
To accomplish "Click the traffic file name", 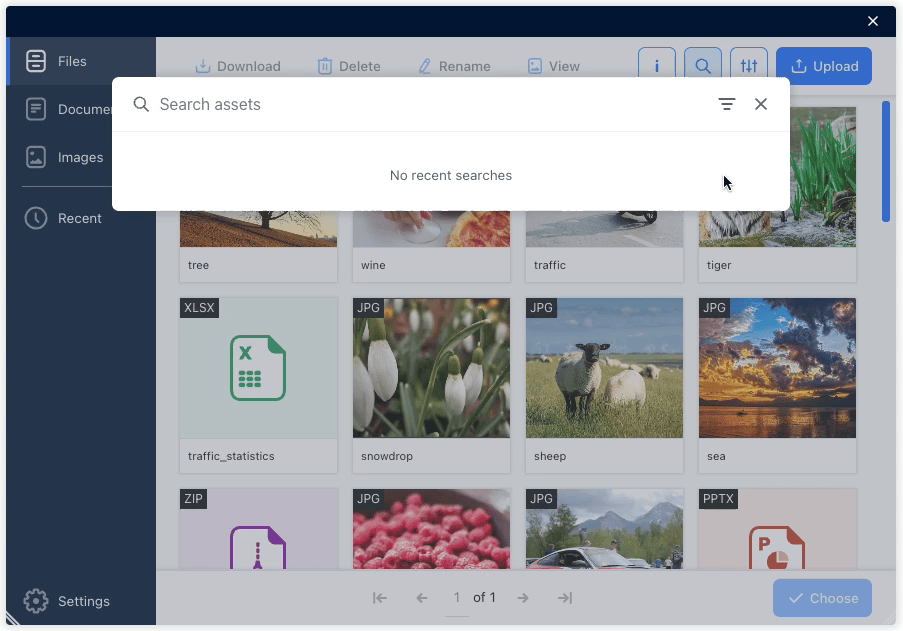I will pyautogui.click(x=549, y=265).
